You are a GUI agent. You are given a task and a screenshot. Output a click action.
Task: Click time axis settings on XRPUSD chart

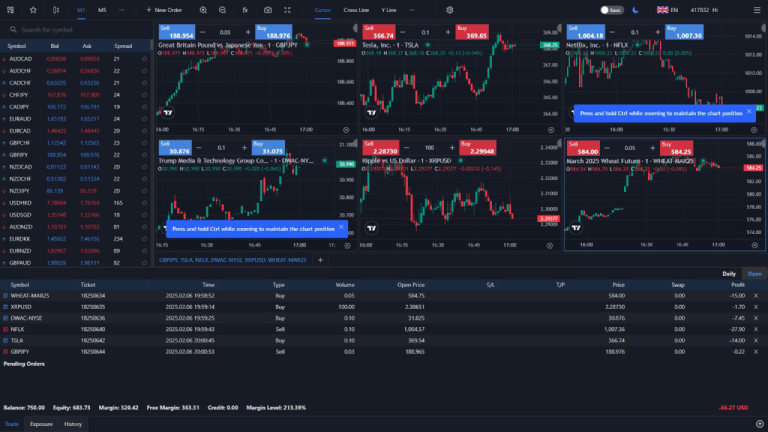click(x=550, y=245)
